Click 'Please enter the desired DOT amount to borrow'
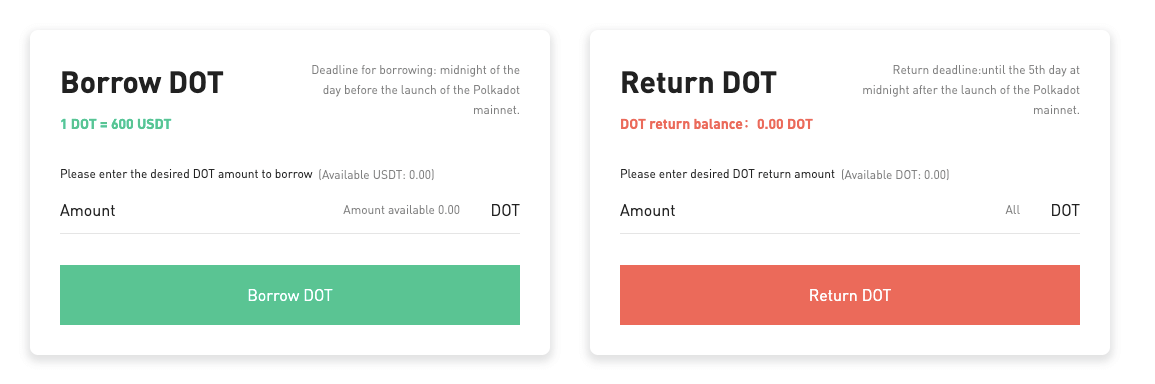Image resolution: width=1155 pixels, height=384 pixels. click(x=186, y=175)
